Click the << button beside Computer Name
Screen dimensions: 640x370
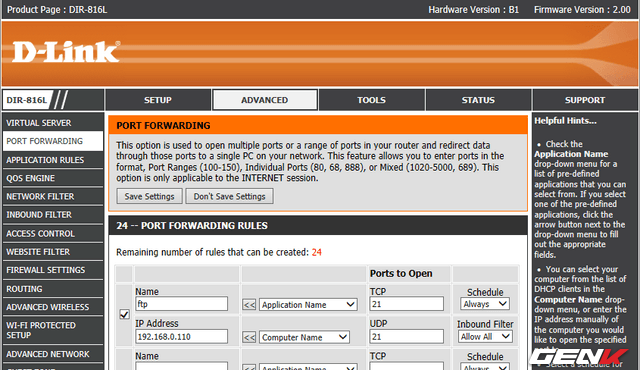[x=249, y=337]
